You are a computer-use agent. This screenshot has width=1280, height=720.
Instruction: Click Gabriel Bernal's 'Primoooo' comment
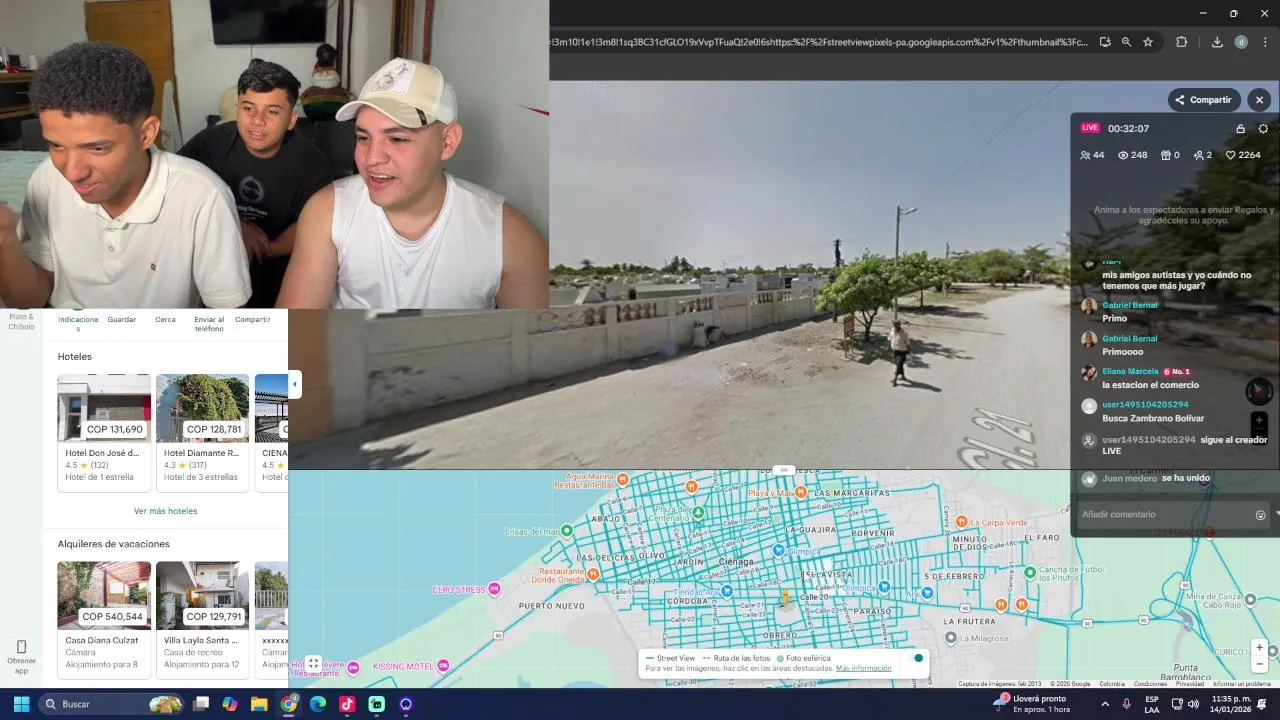tap(1121, 351)
